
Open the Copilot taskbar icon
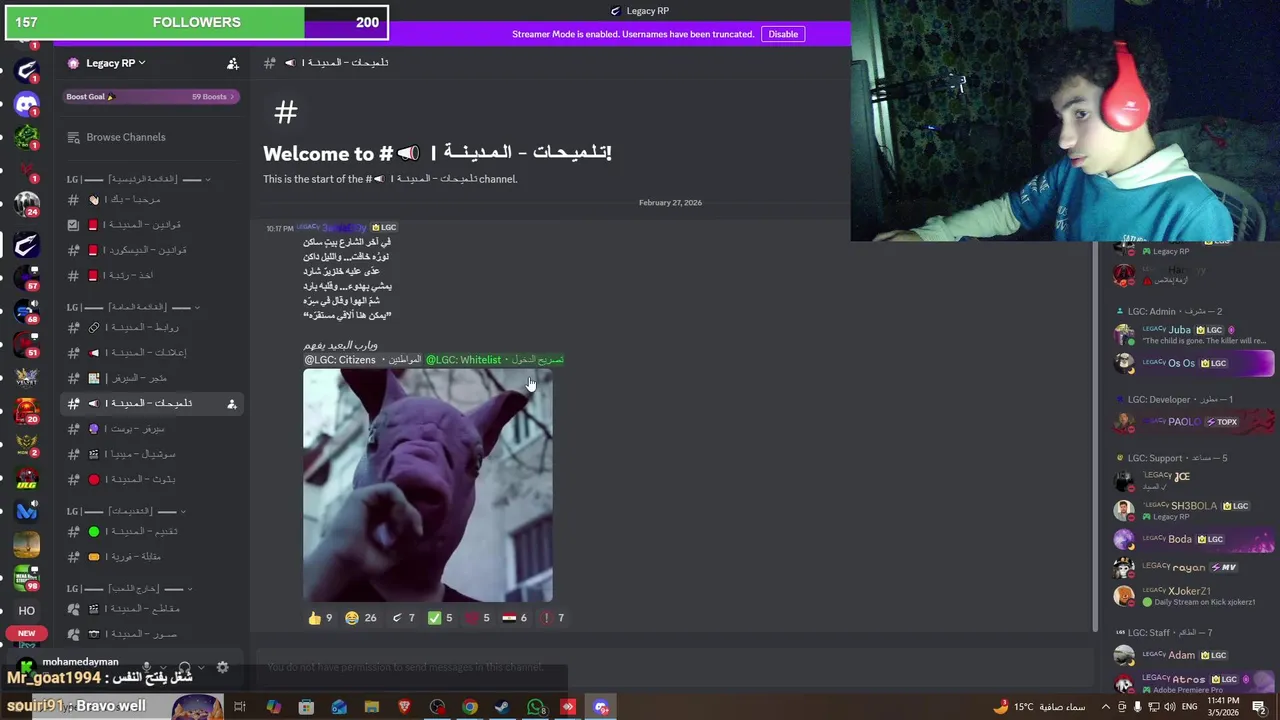coord(273,707)
